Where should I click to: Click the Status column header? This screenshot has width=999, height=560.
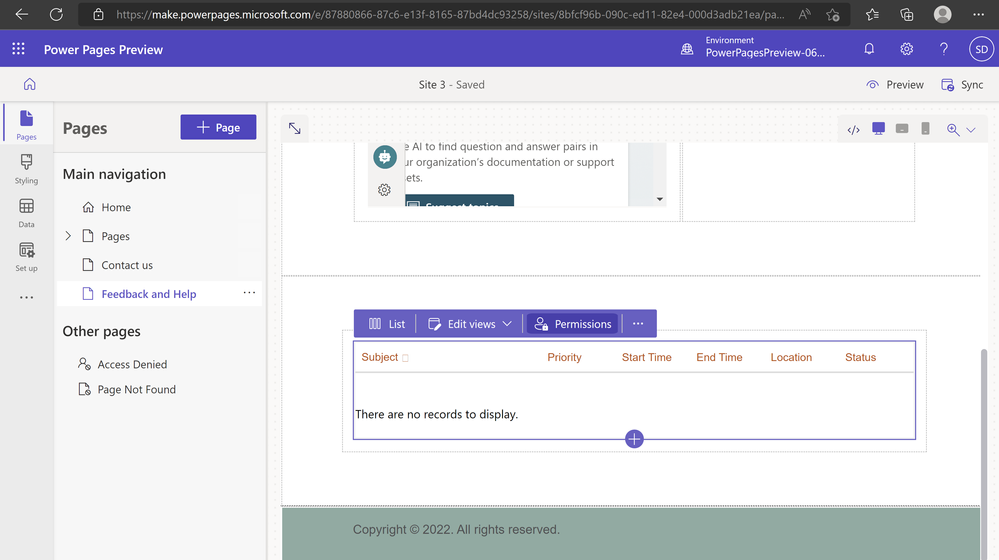coord(860,357)
